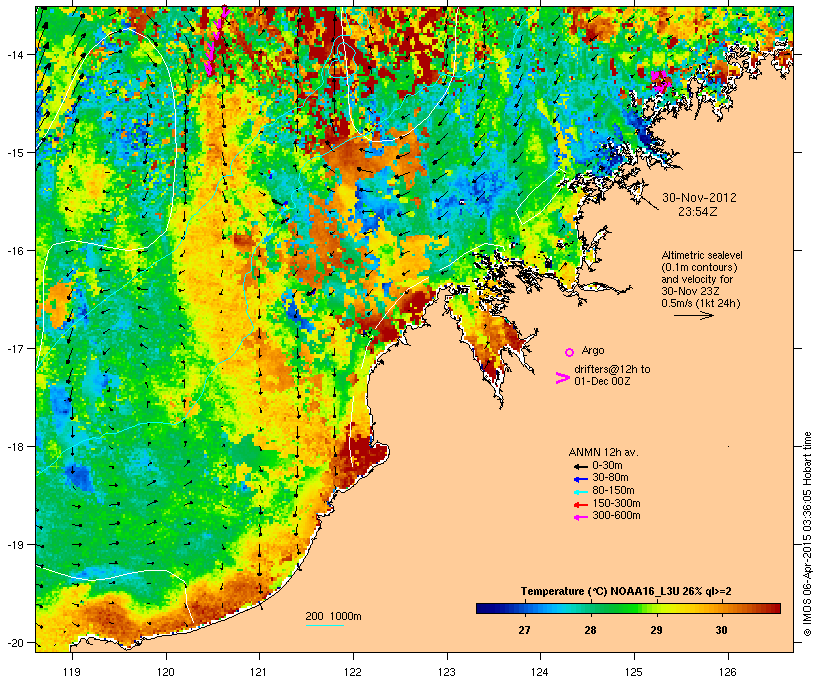Click the blue 30-80m arrow legend symbol

pyautogui.click(x=581, y=479)
